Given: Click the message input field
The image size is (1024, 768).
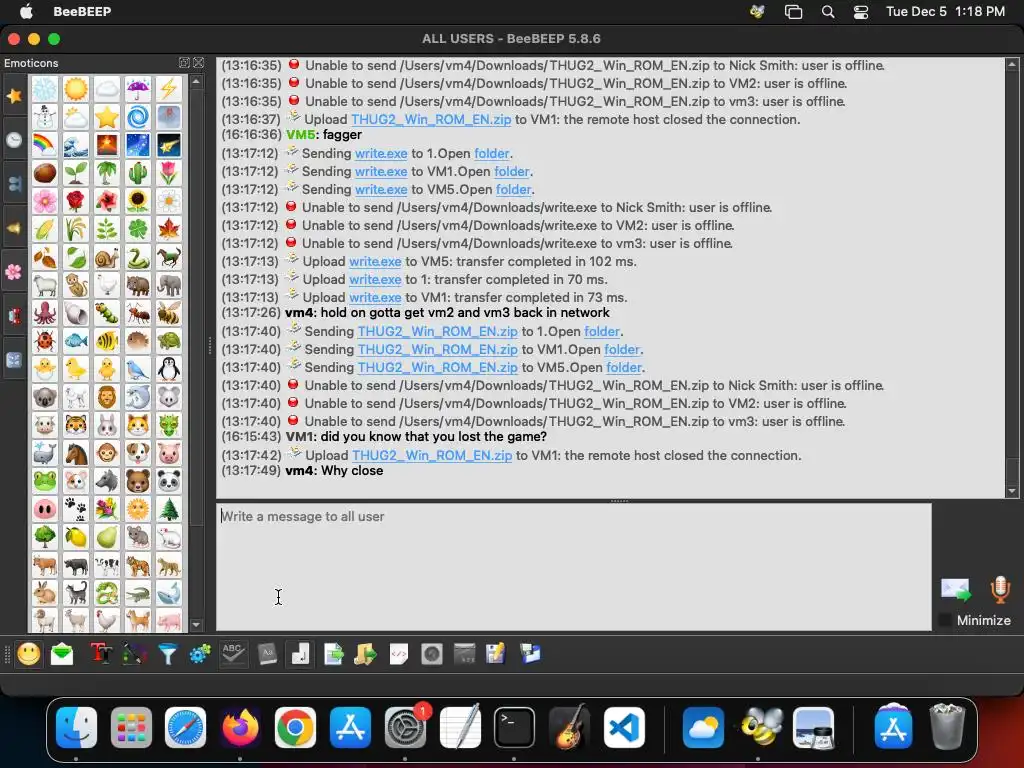Looking at the screenshot, I should click(x=573, y=567).
